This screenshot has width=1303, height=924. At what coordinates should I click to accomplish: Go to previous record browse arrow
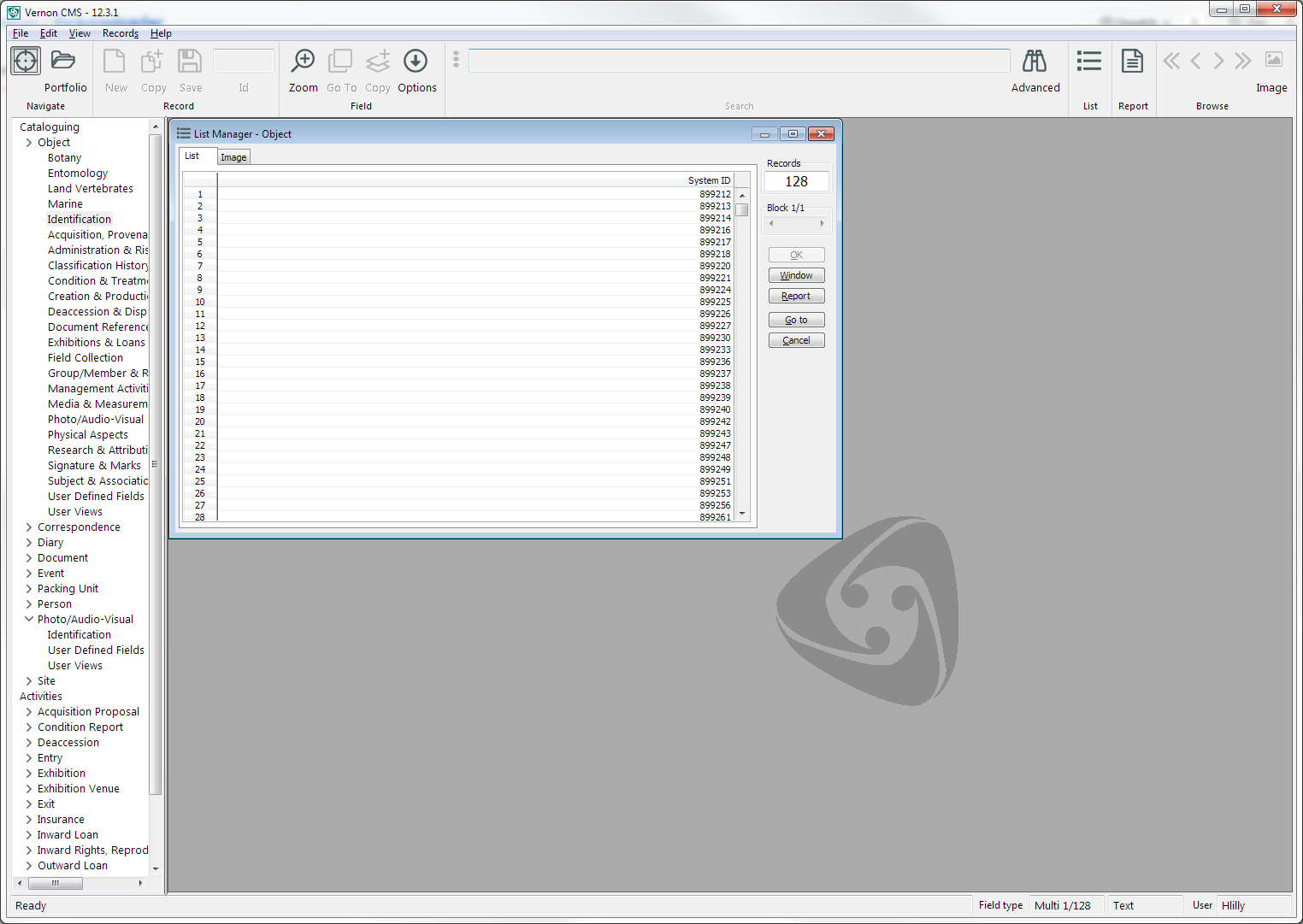click(x=1195, y=61)
